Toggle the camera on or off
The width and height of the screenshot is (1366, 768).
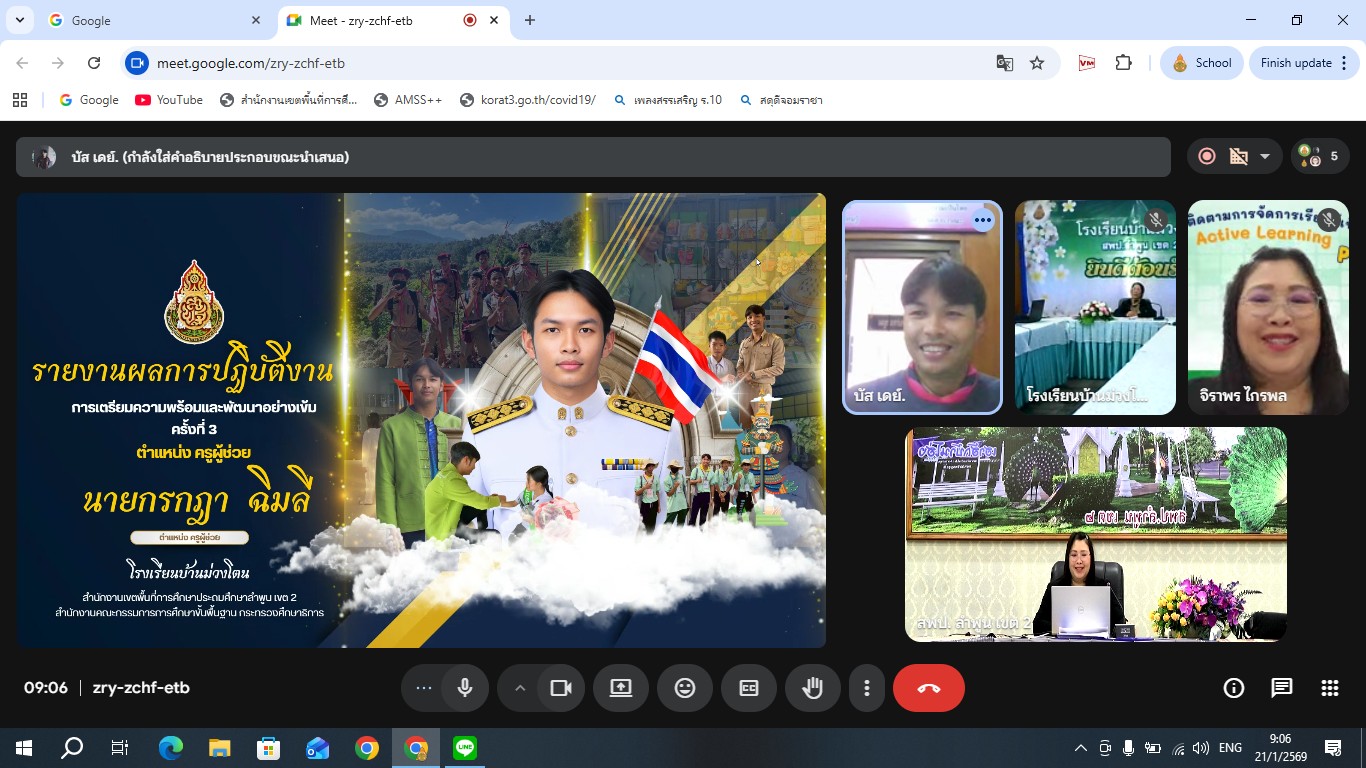(x=561, y=688)
